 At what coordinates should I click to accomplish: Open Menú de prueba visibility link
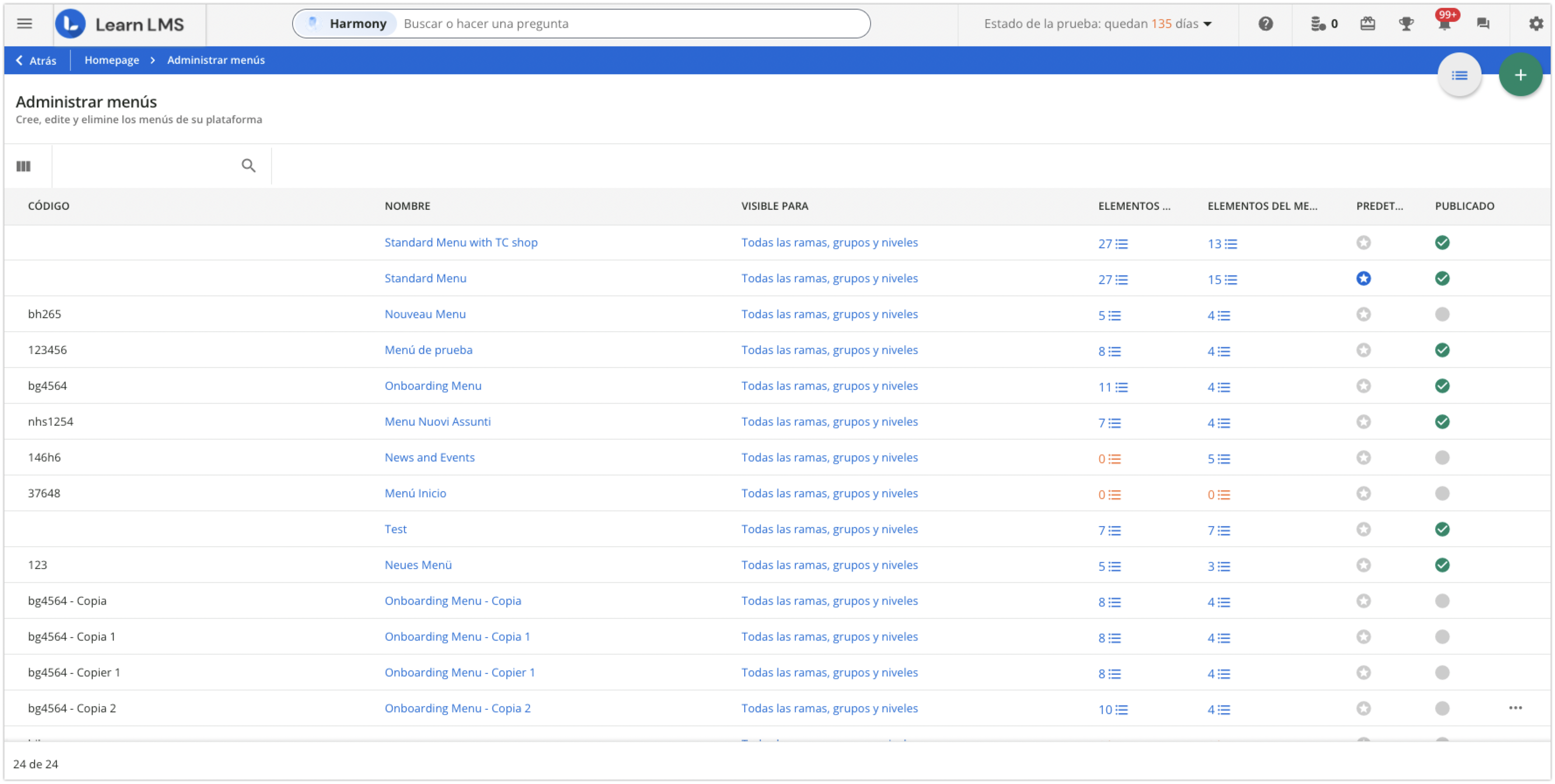tap(829, 350)
